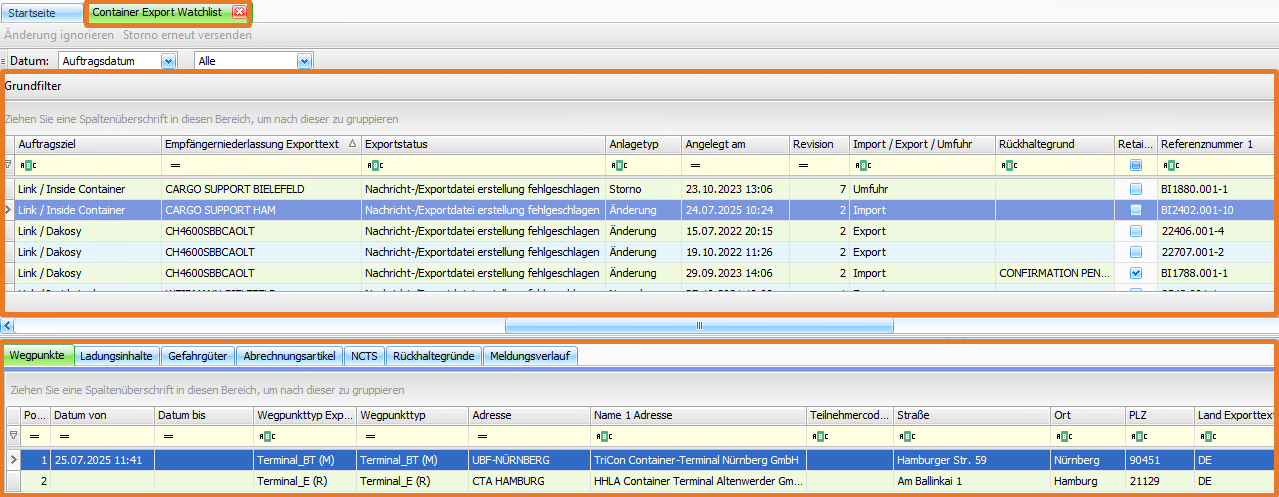The image size is (1279, 497).
Task: Click the equals filter icon under Angelegt am
Action: pyautogui.click(x=695, y=165)
